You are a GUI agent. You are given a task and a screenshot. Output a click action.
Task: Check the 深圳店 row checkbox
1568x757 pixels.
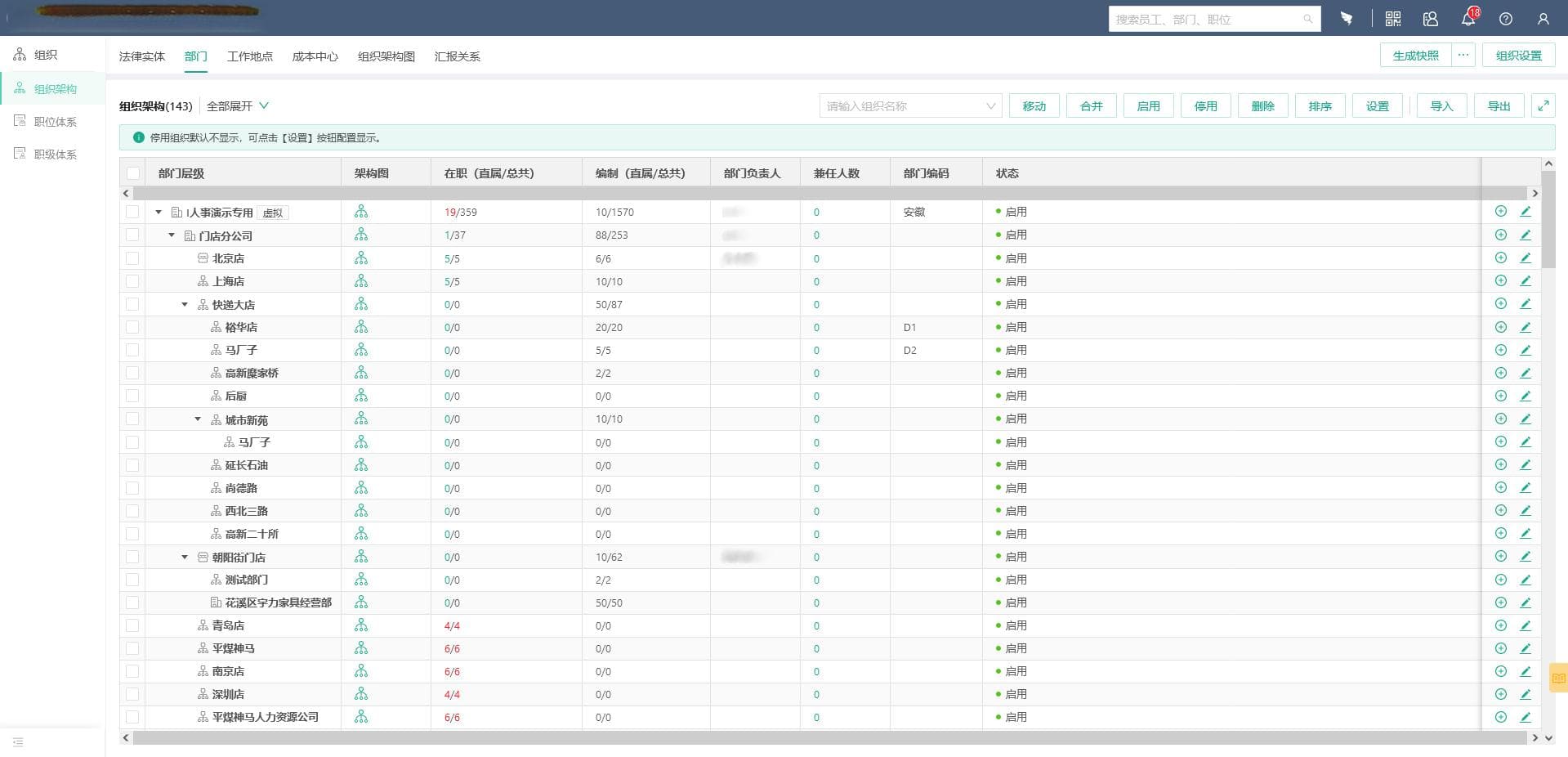(132, 694)
